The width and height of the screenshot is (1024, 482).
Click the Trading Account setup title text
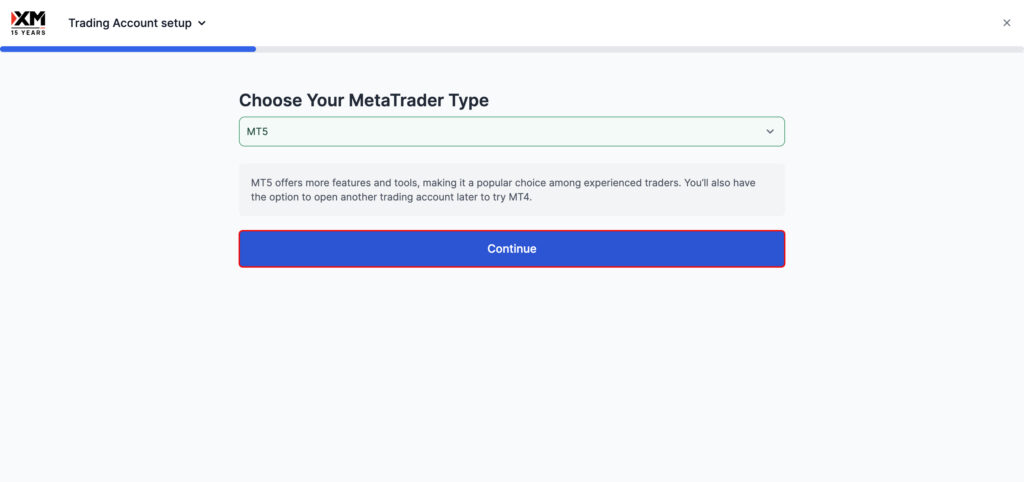pyautogui.click(x=130, y=24)
